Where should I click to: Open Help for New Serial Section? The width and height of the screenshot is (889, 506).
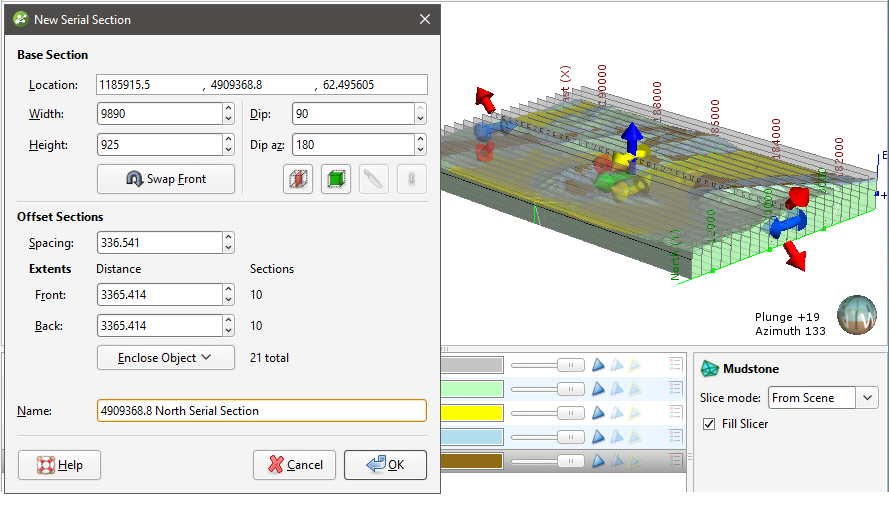click(59, 464)
